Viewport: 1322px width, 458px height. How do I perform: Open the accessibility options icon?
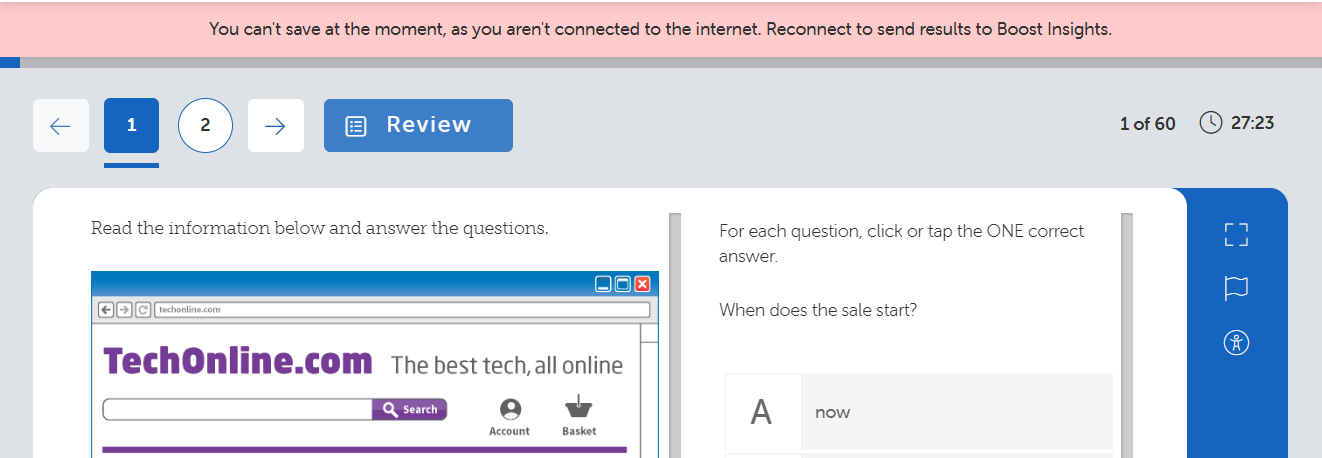tap(1237, 343)
